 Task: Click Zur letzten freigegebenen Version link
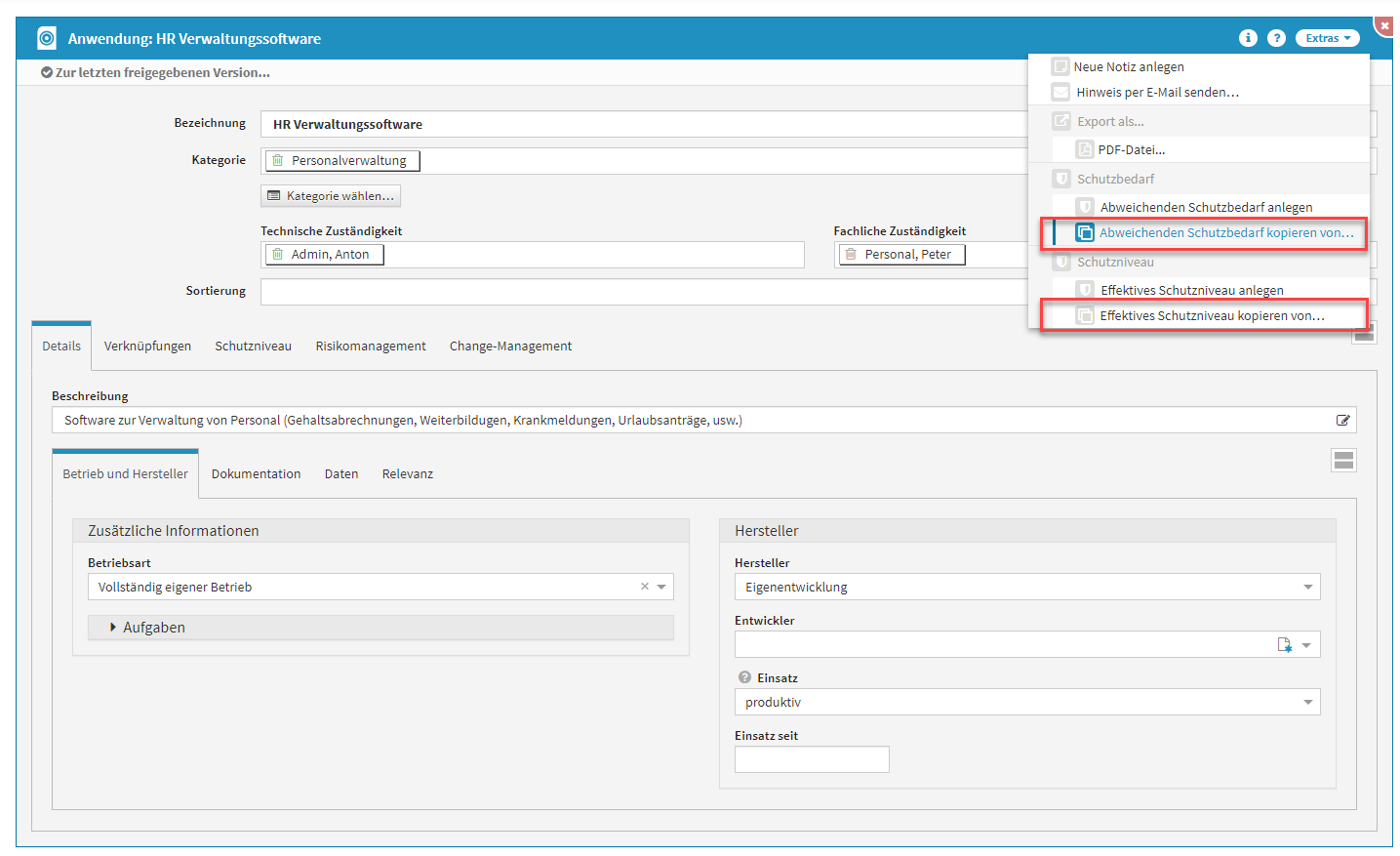click(x=162, y=73)
